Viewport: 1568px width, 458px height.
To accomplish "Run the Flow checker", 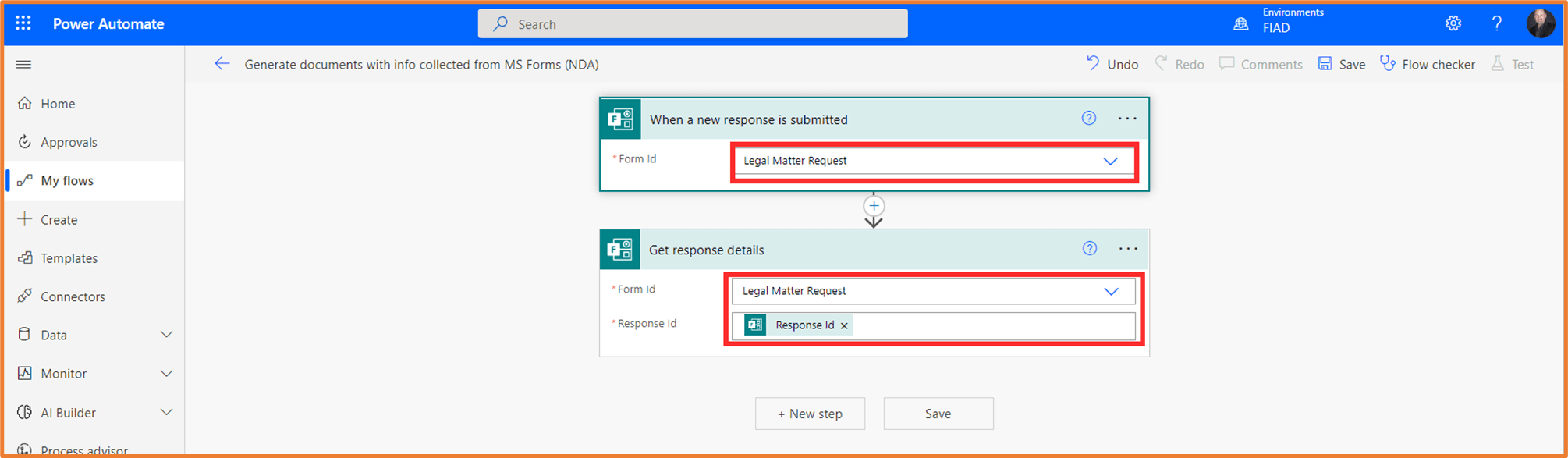I will (x=1428, y=64).
